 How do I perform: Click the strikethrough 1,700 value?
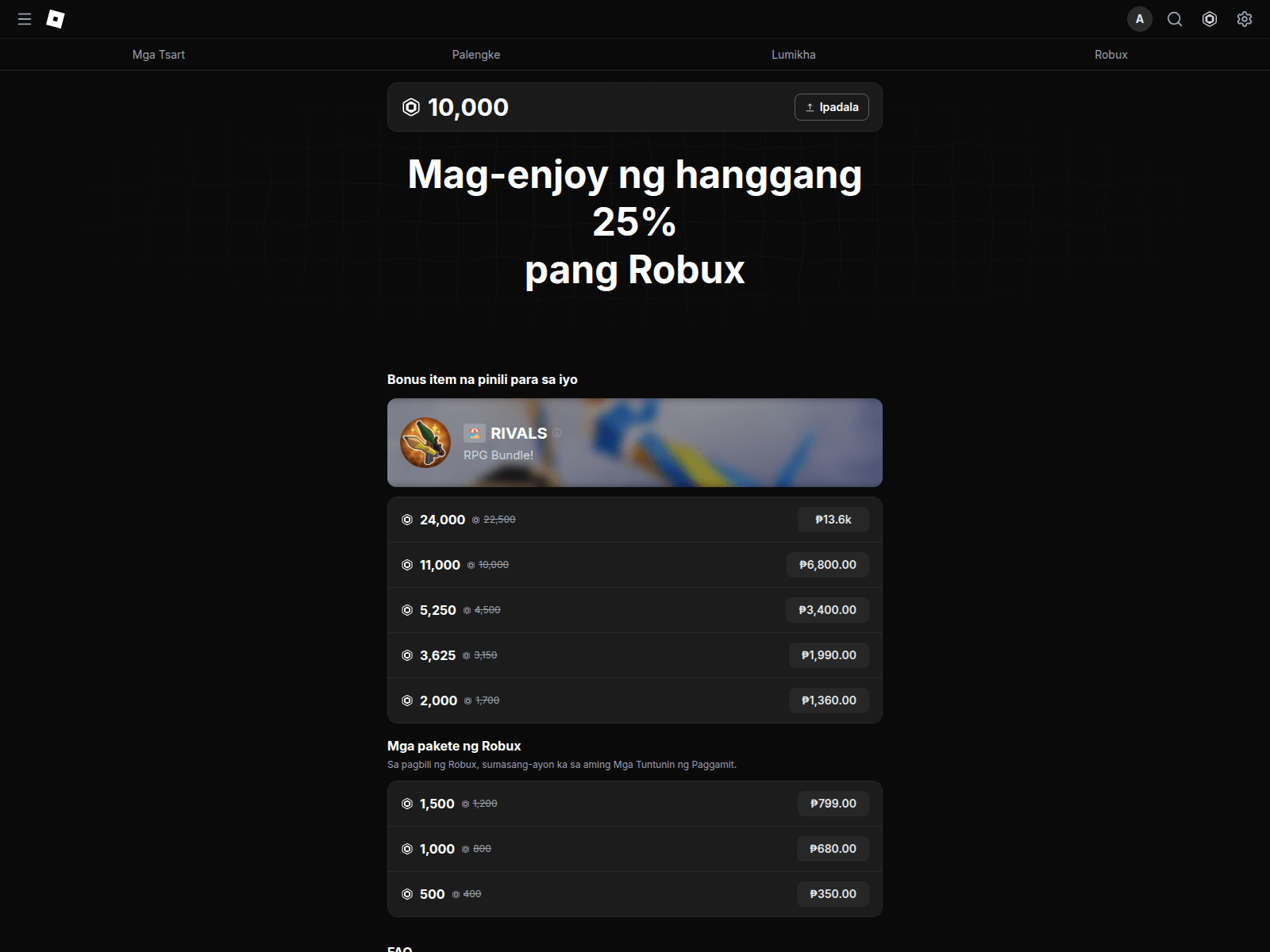(x=487, y=701)
